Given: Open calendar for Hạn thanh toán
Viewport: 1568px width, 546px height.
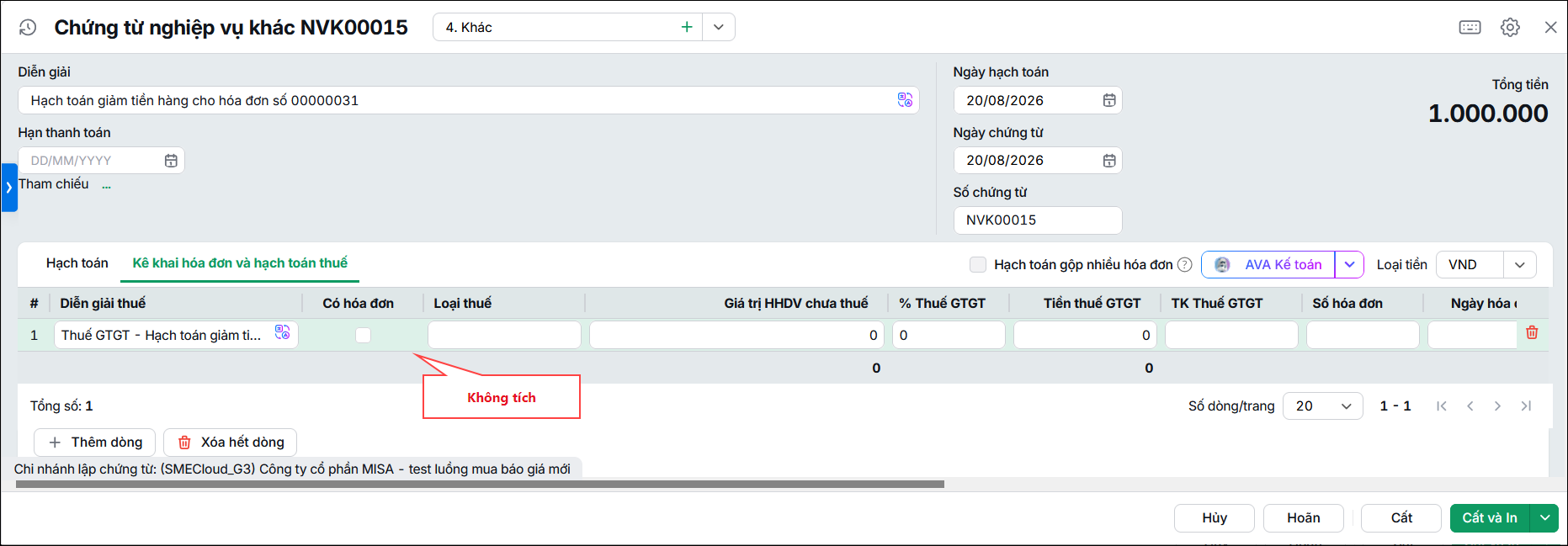Looking at the screenshot, I should pos(171,160).
